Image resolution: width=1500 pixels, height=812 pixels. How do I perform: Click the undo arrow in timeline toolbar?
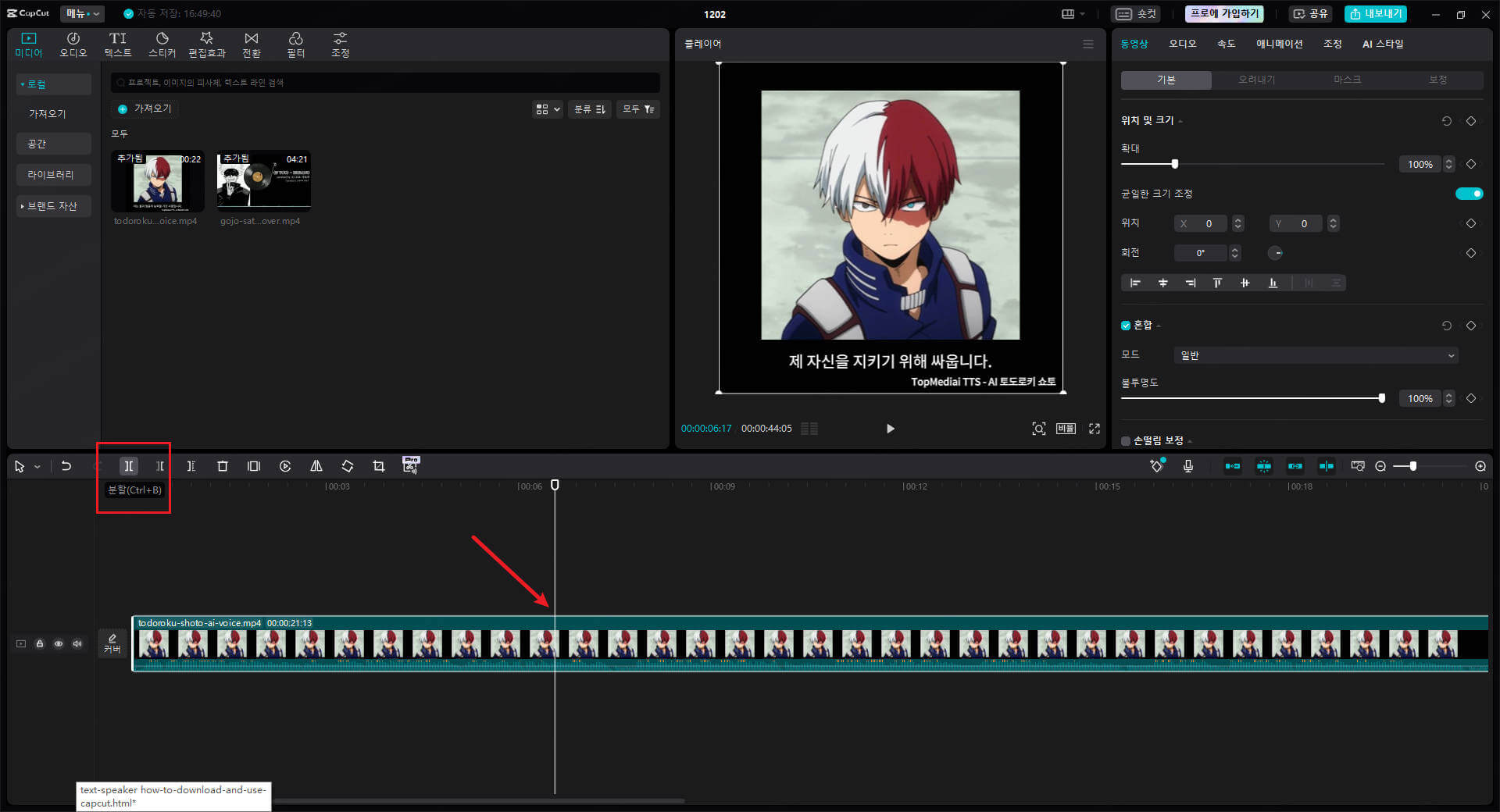(66, 466)
